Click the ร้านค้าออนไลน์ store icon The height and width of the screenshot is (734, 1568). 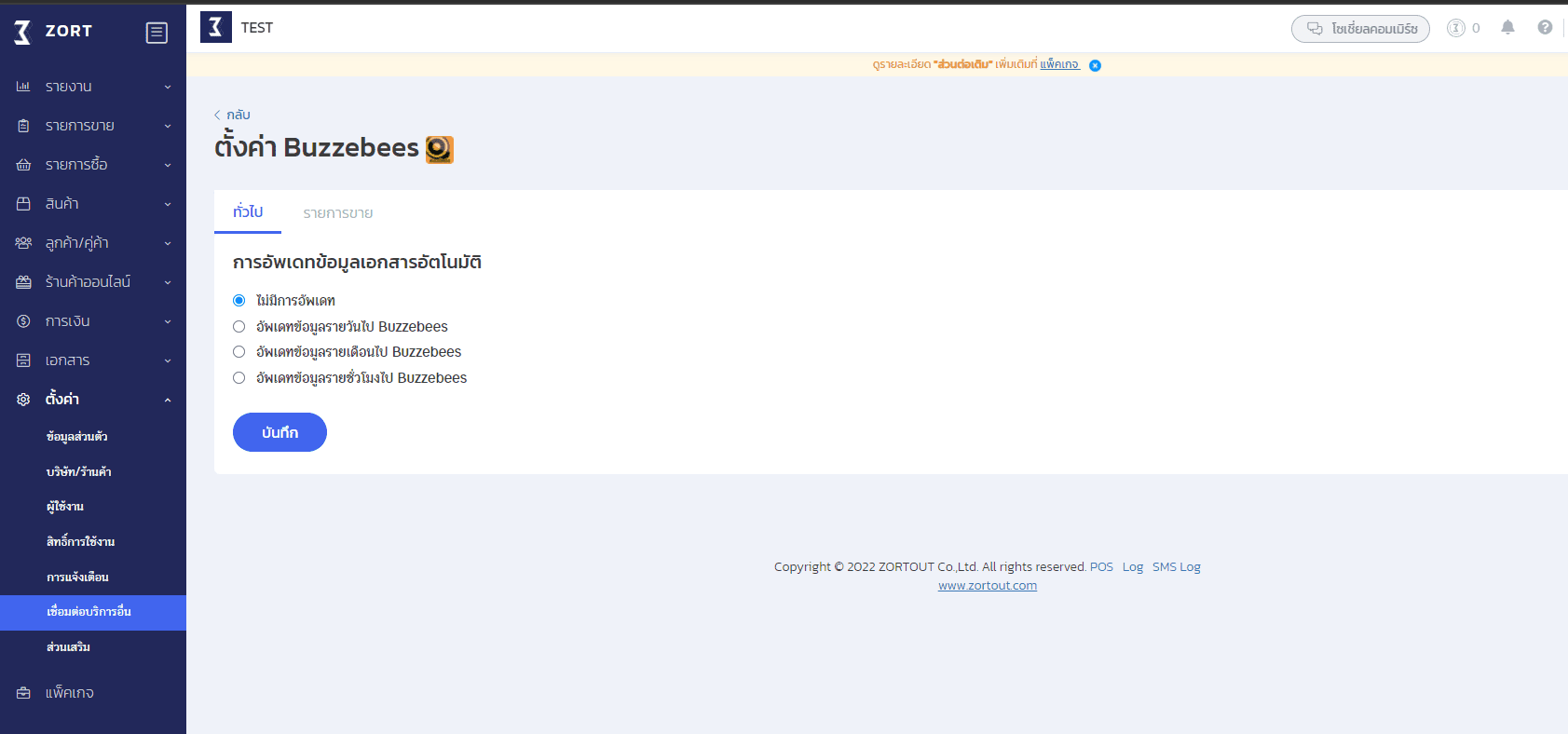(x=23, y=282)
